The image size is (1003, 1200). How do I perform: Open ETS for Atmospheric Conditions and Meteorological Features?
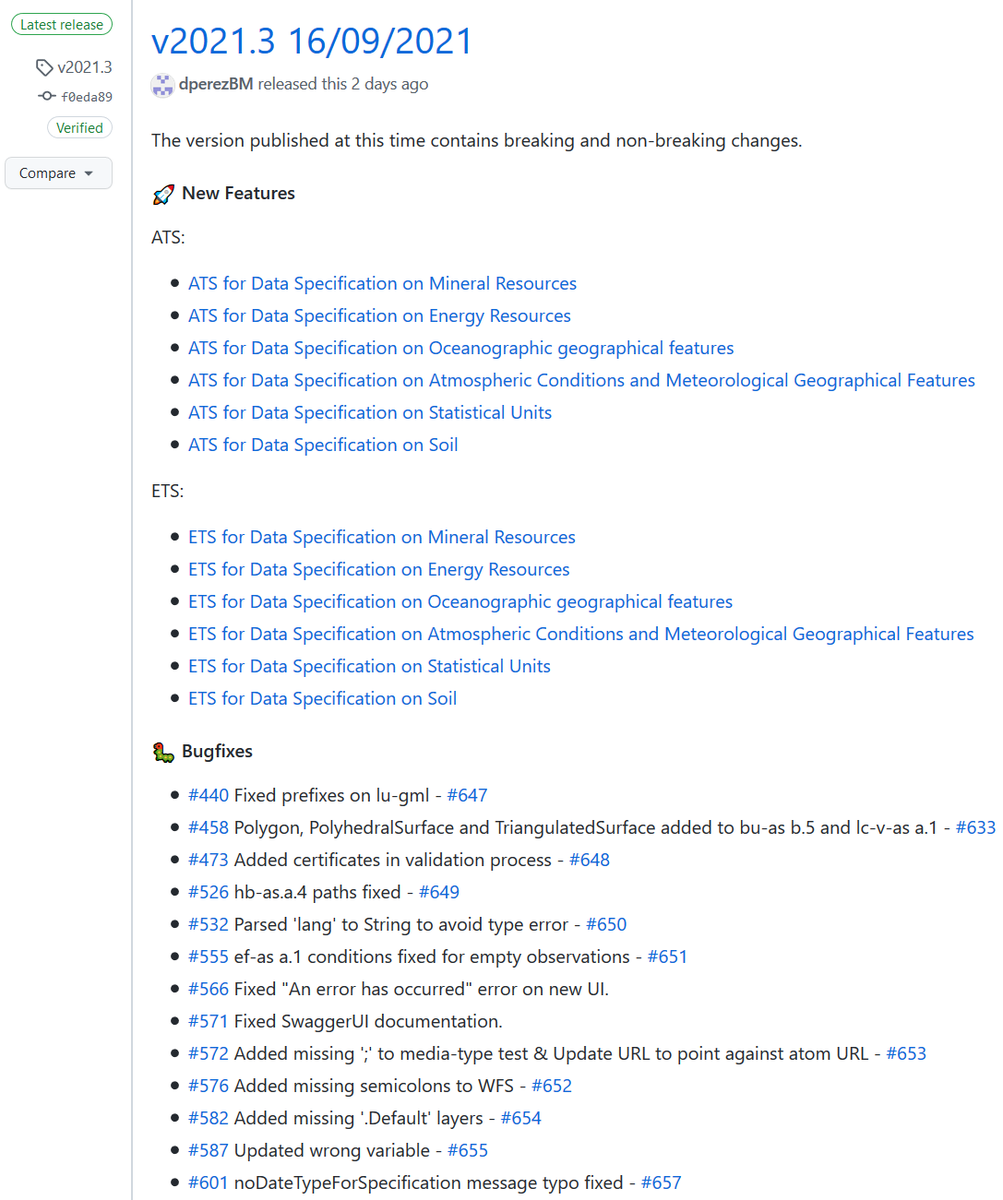point(581,634)
